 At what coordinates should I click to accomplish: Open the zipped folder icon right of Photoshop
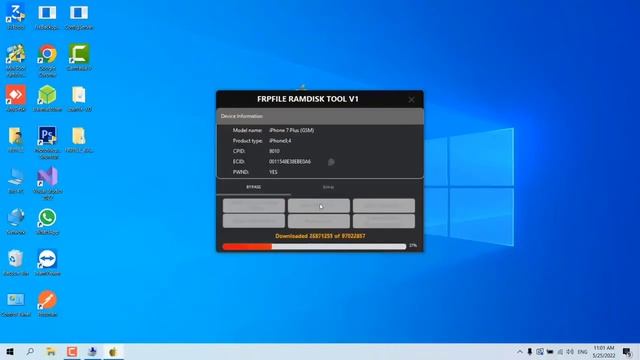(x=79, y=140)
